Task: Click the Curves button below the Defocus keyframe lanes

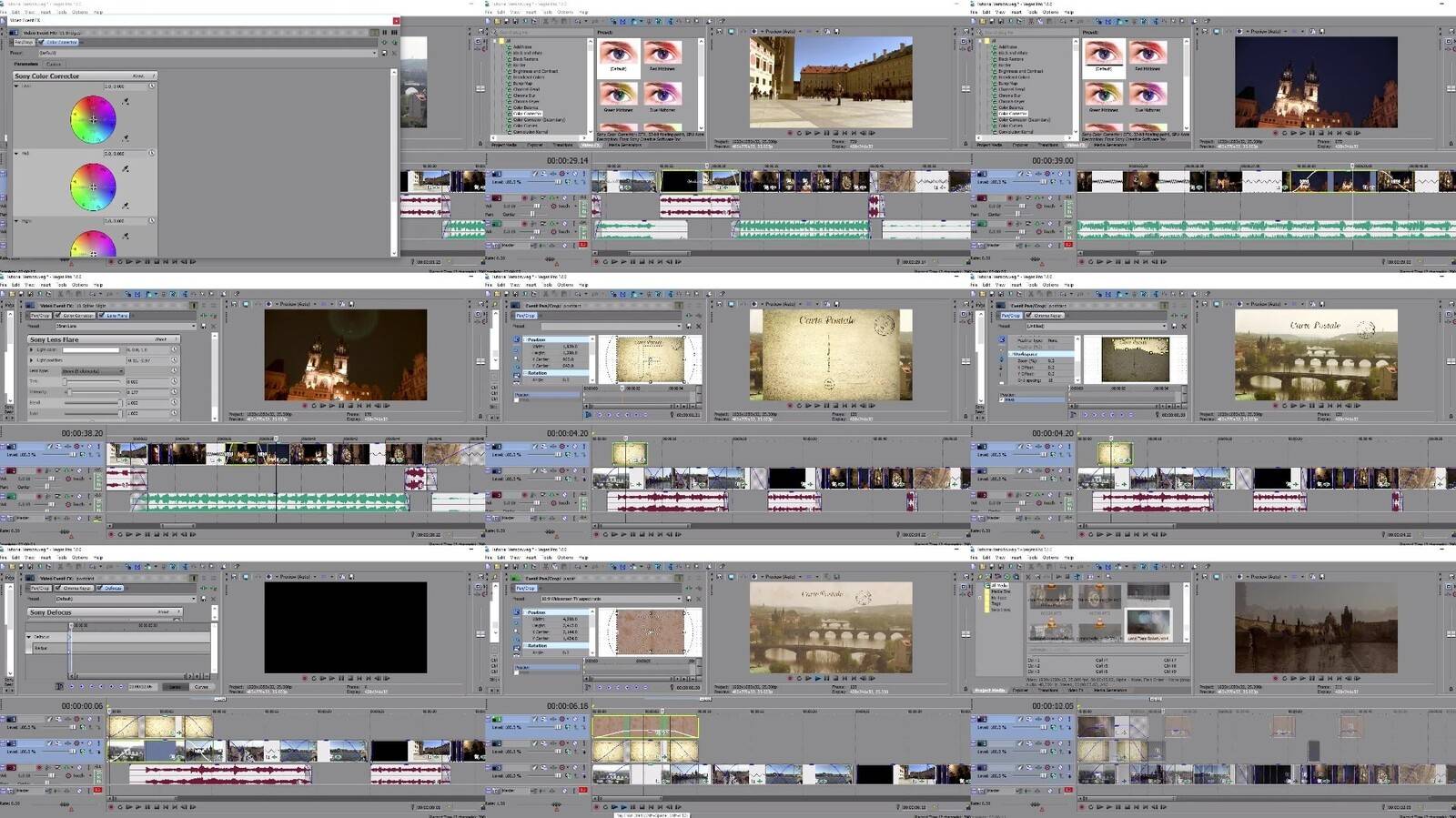Action: 201,687
